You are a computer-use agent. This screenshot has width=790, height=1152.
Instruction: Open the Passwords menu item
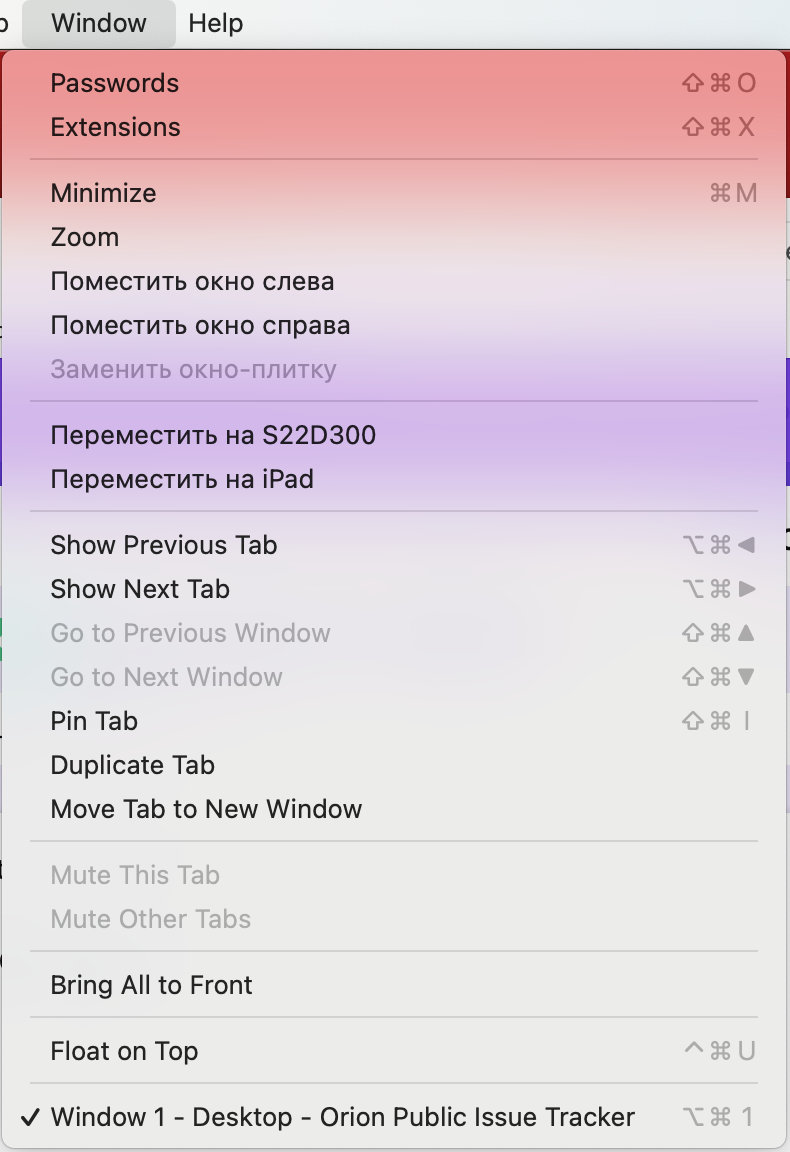115,83
